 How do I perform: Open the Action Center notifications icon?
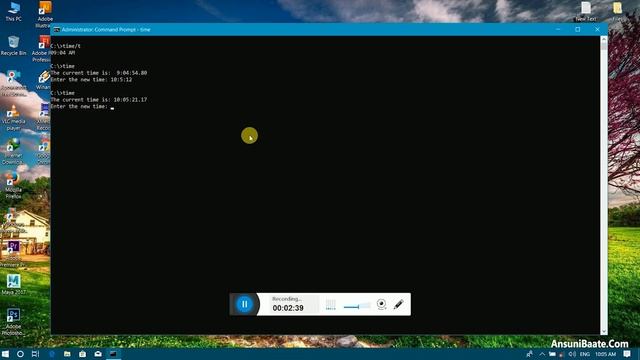pos(627,354)
